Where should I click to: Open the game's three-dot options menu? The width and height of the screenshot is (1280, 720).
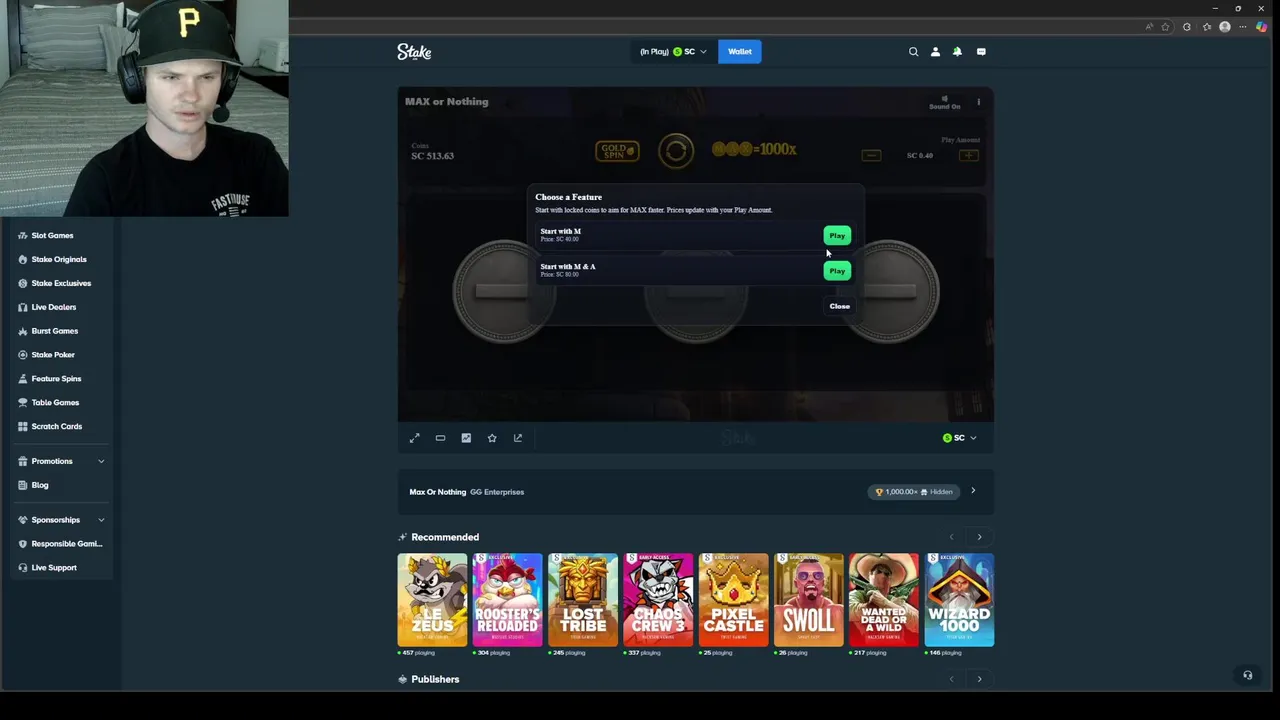pos(979,101)
